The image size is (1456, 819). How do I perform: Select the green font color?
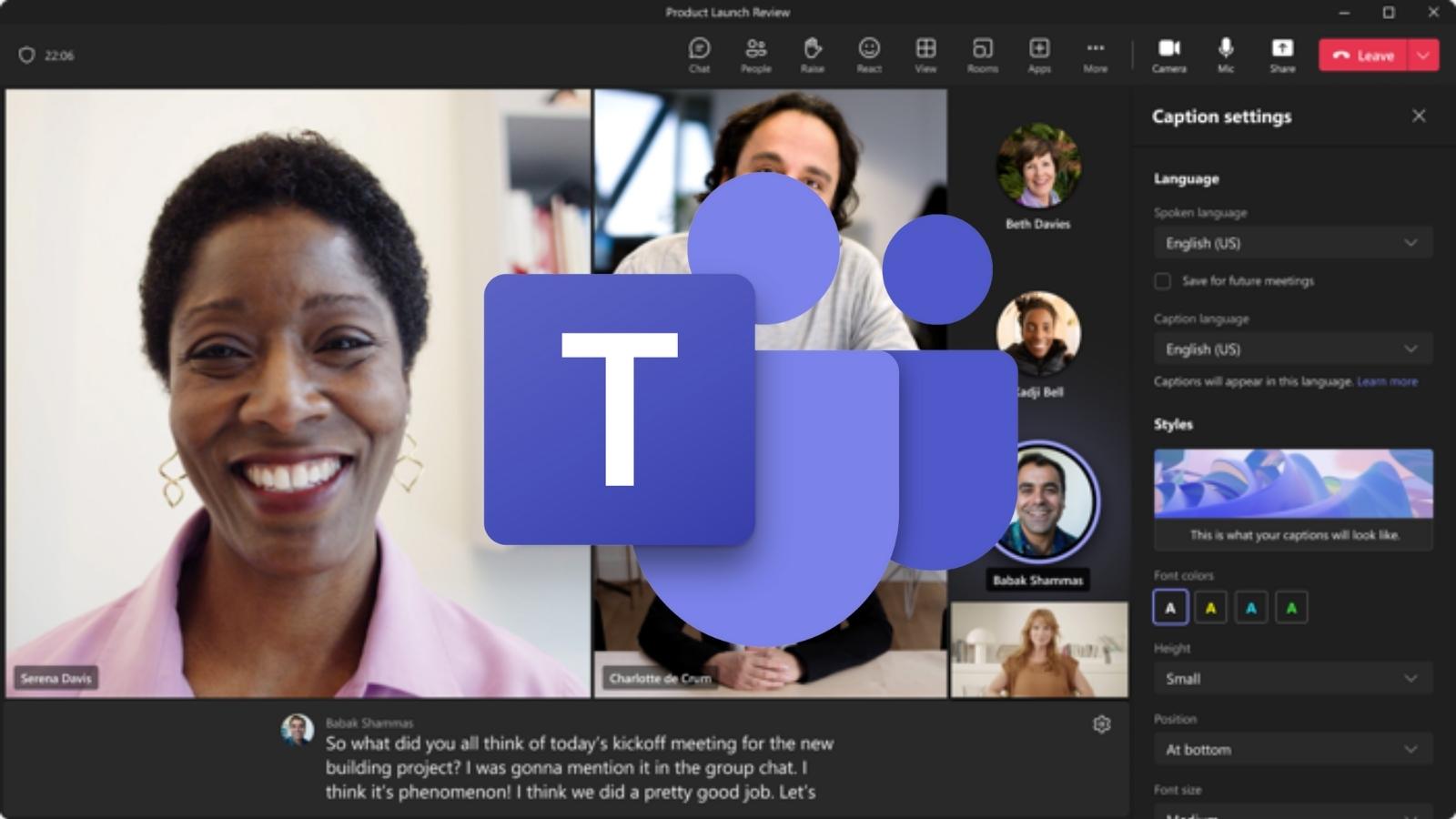[1291, 608]
